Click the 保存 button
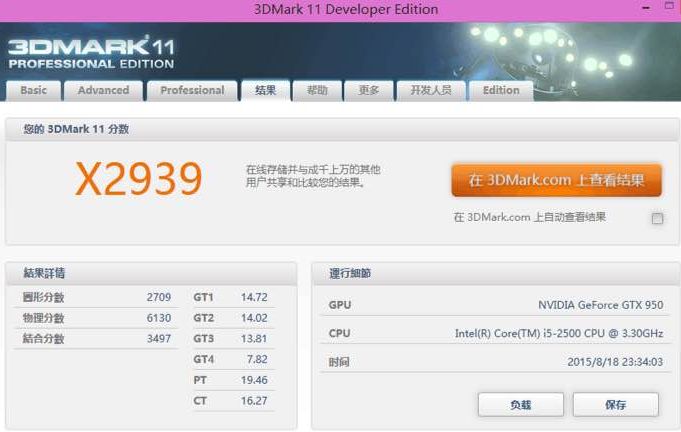 pyautogui.click(x=615, y=405)
